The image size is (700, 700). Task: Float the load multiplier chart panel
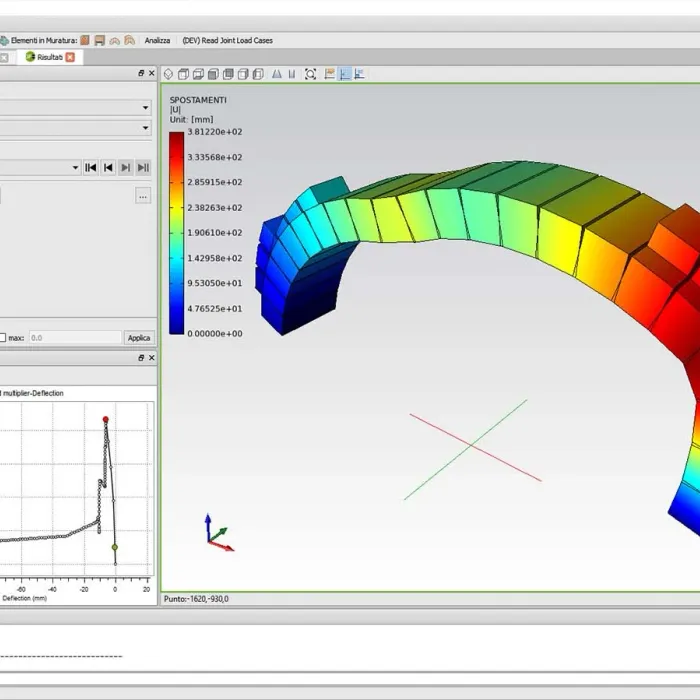141,358
